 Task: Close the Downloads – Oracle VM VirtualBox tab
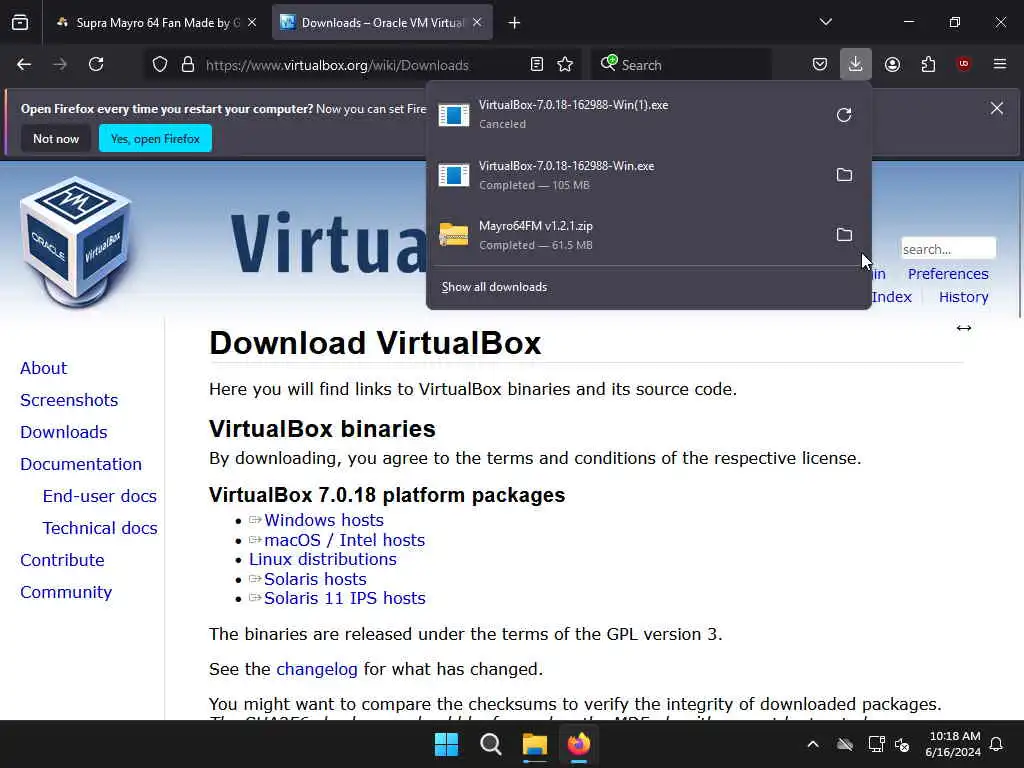(x=477, y=23)
